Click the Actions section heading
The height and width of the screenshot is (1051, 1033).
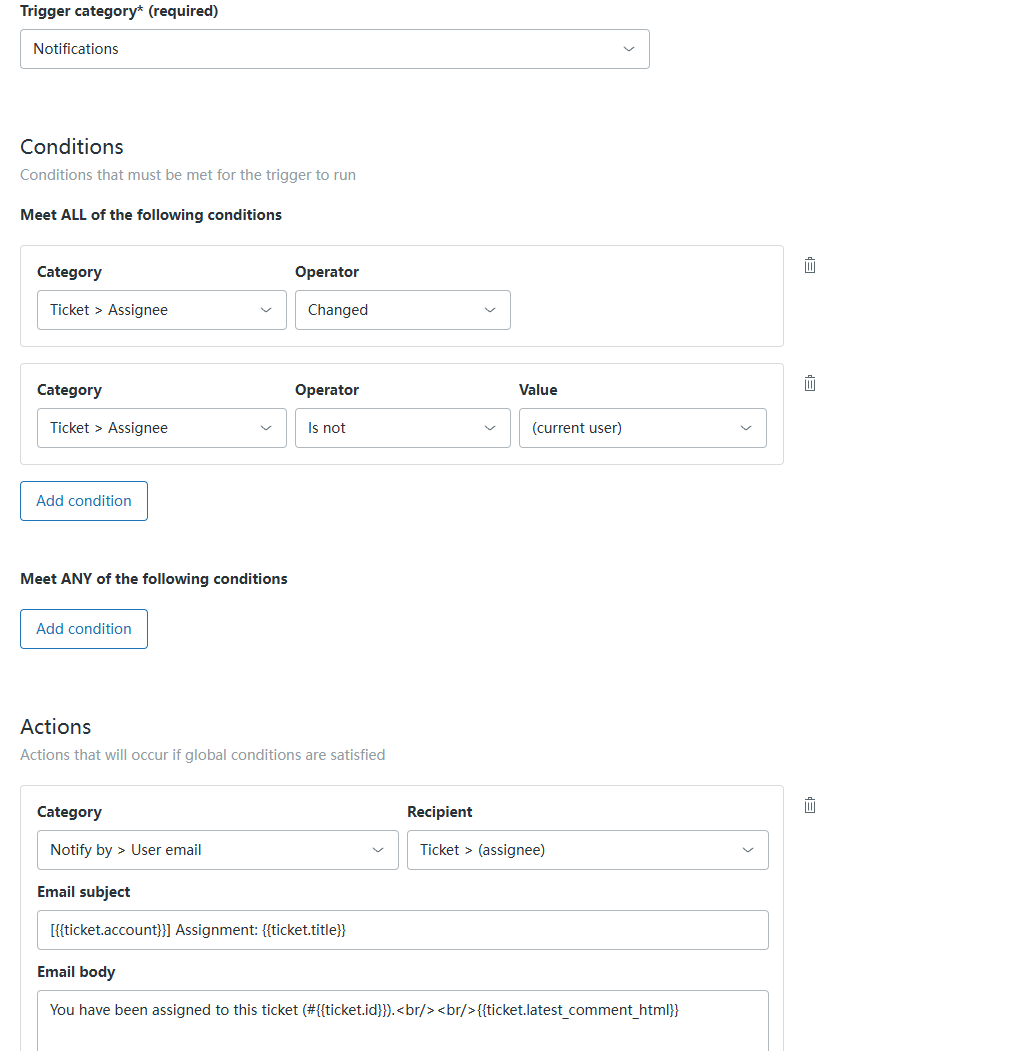click(56, 726)
